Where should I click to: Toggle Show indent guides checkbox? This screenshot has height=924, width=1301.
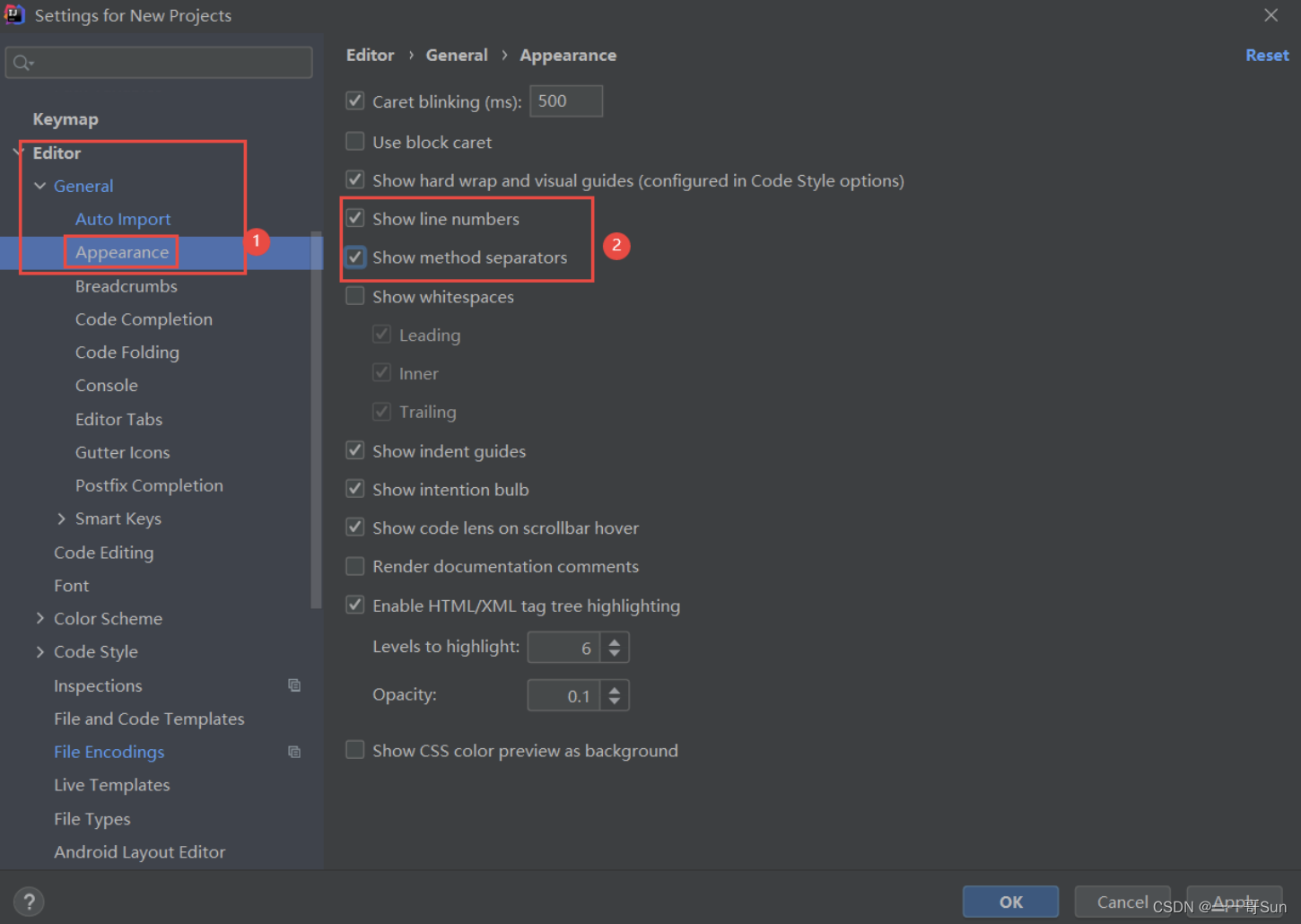tap(355, 450)
